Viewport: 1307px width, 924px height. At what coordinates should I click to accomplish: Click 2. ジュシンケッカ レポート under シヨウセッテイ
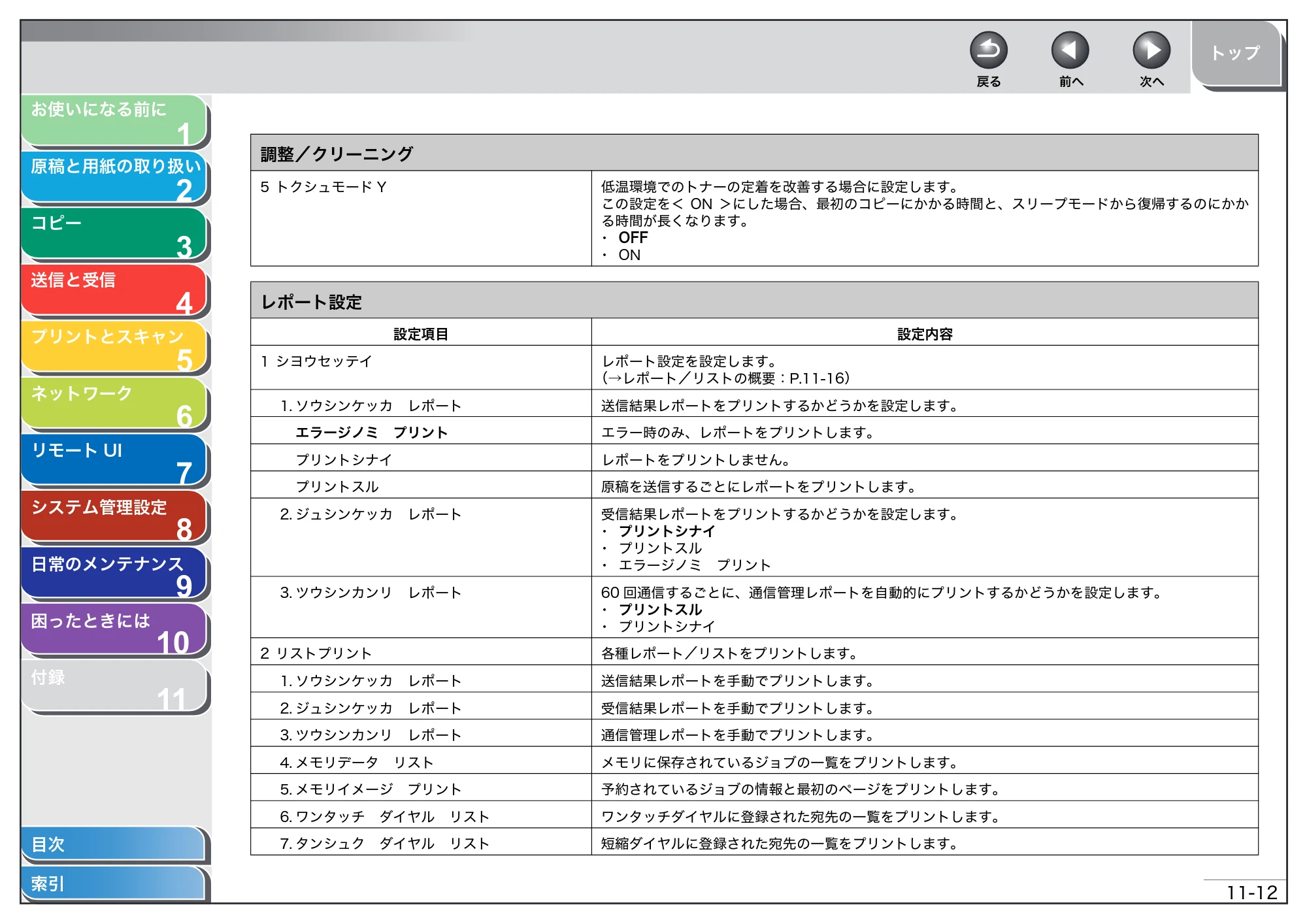371,514
